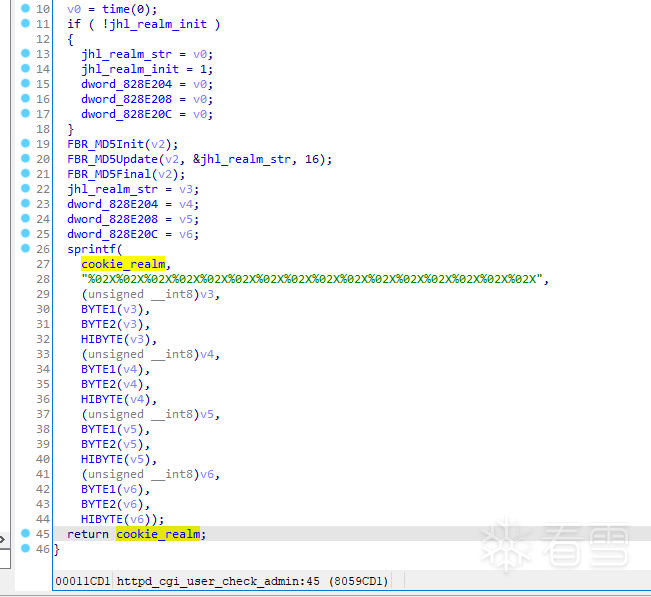This screenshot has width=651, height=597.
Task: Click BYTE1(v3) on line 30
Action: [112, 309]
